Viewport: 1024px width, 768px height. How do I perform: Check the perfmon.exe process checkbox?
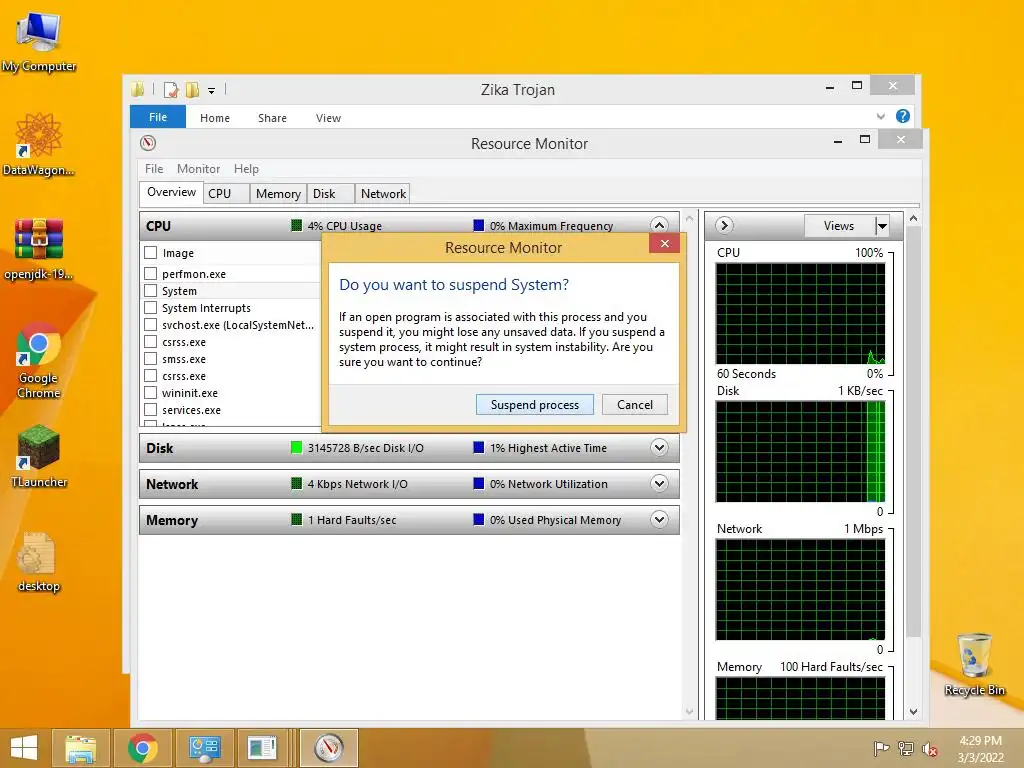pos(151,273)
